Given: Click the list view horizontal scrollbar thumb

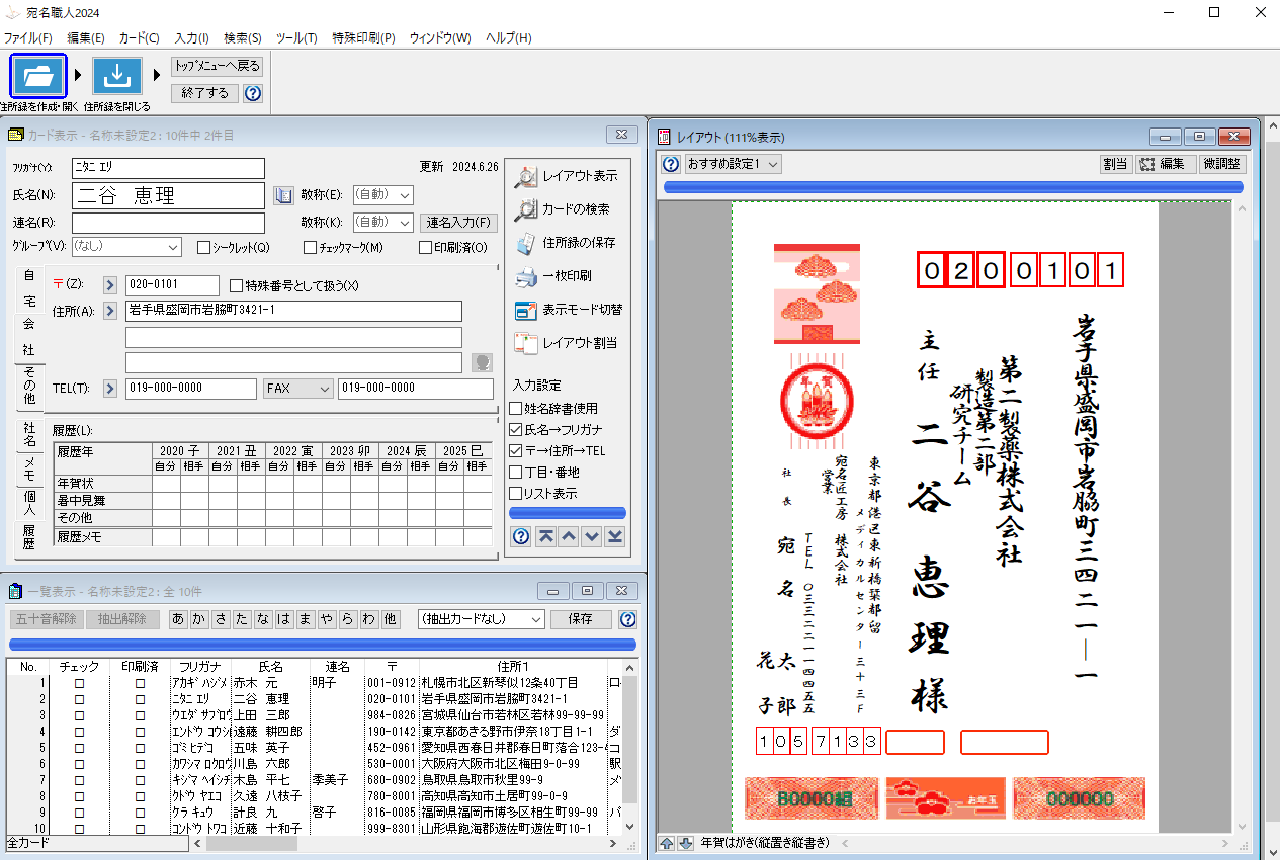Looking at the screenshot, I should pyautogui.click(x=249, y=843).
